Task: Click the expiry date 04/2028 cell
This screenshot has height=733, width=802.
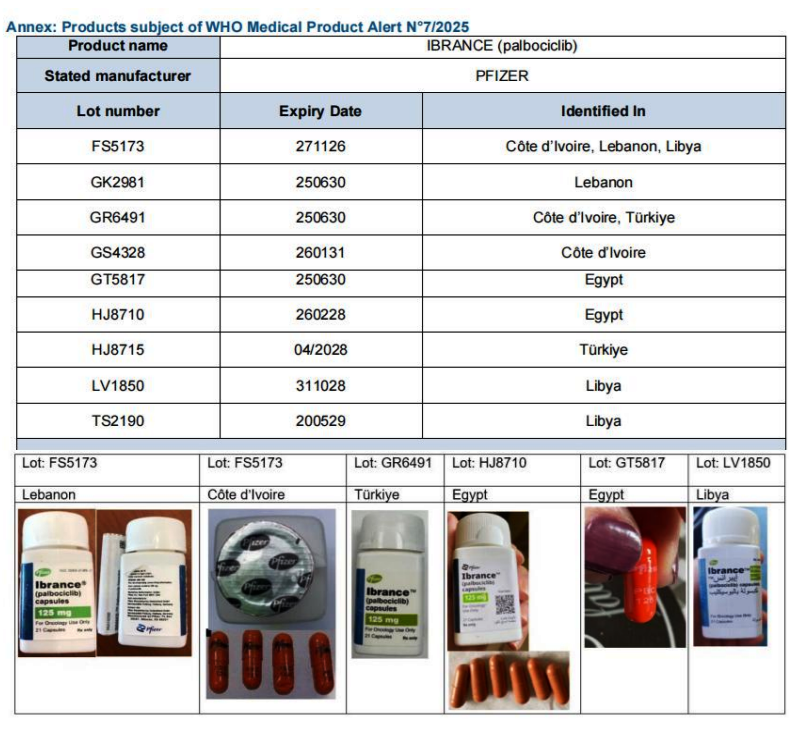Action: coord(320,351)
